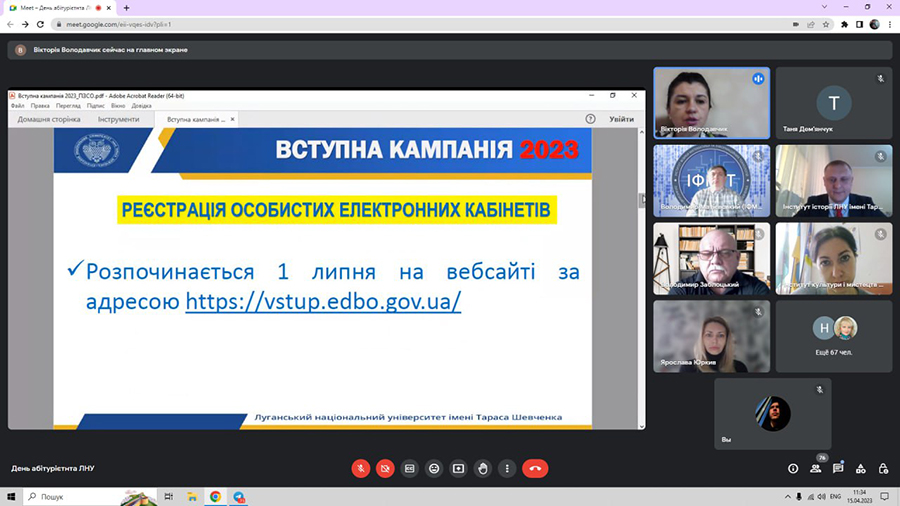Open the vstup.edbo.gov.ua link in slide
This screenshot has width=900, height=506.
323,301
